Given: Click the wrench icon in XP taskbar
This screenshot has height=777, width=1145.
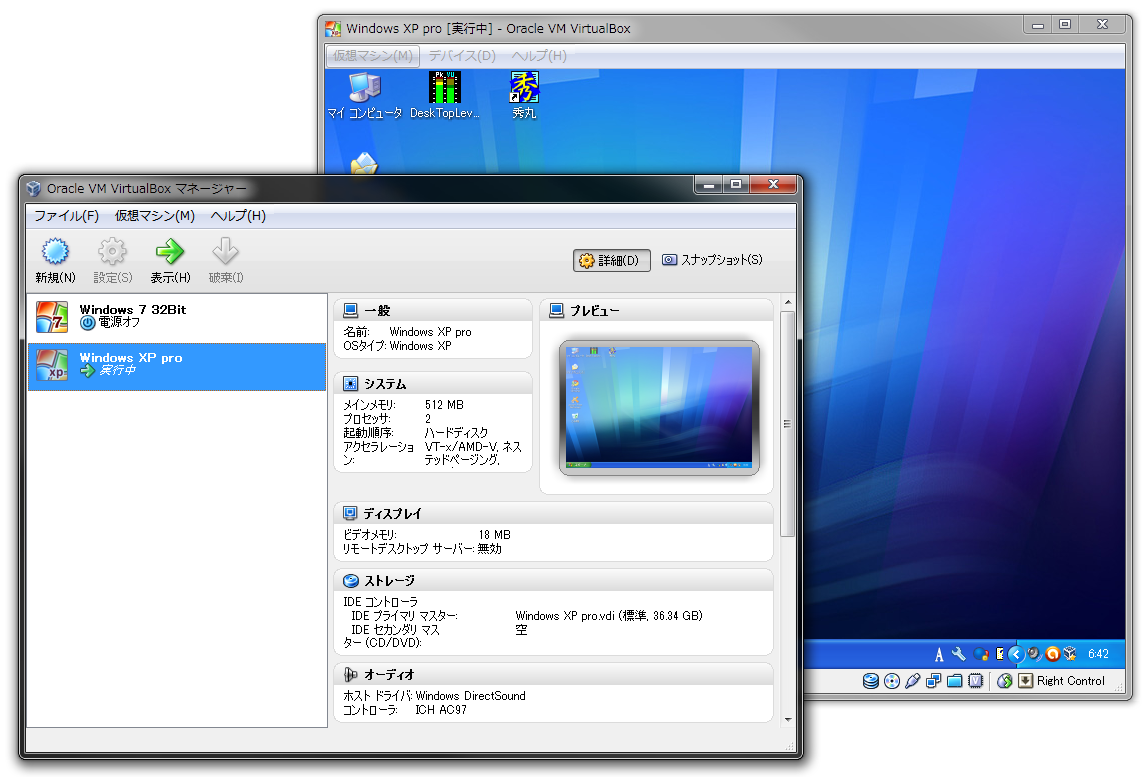Looking at the screenshot, I should click(959, 654).
